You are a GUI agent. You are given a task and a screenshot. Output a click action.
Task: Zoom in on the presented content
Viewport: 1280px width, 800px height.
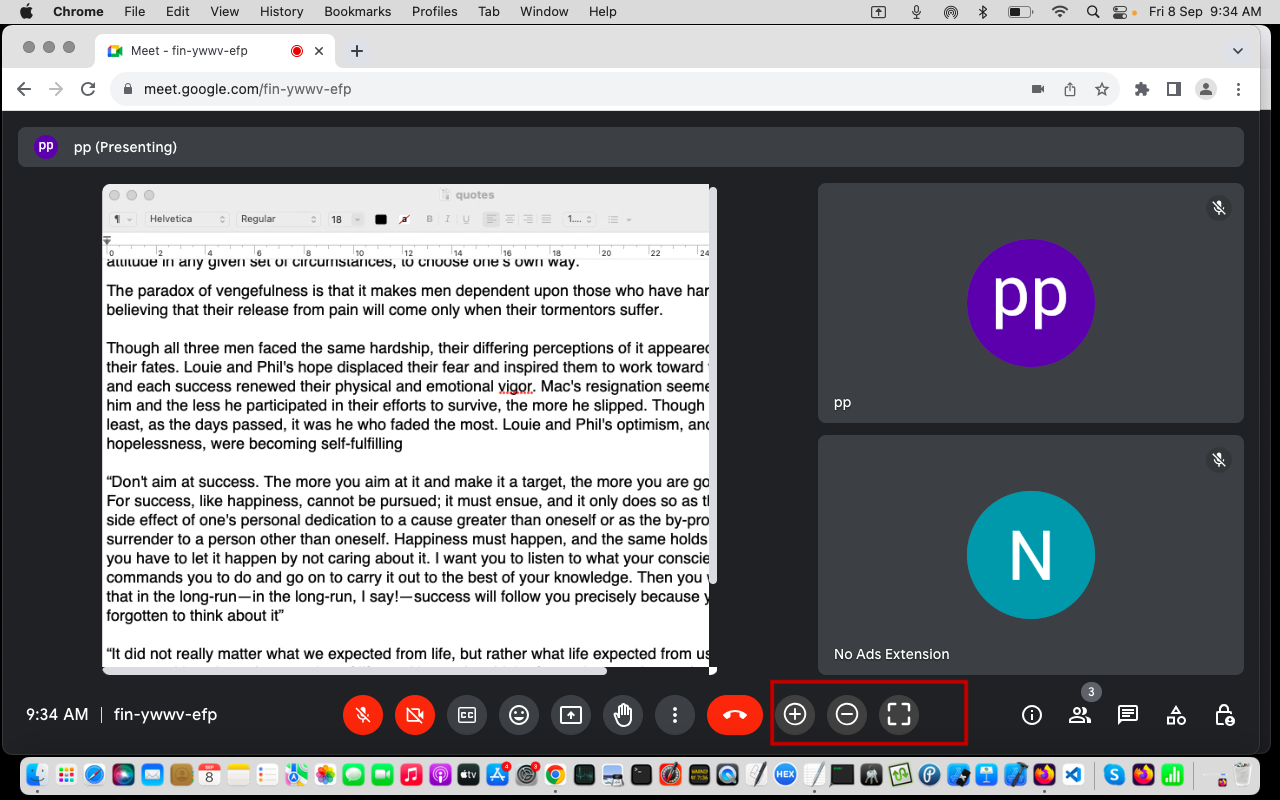(795, 714)
